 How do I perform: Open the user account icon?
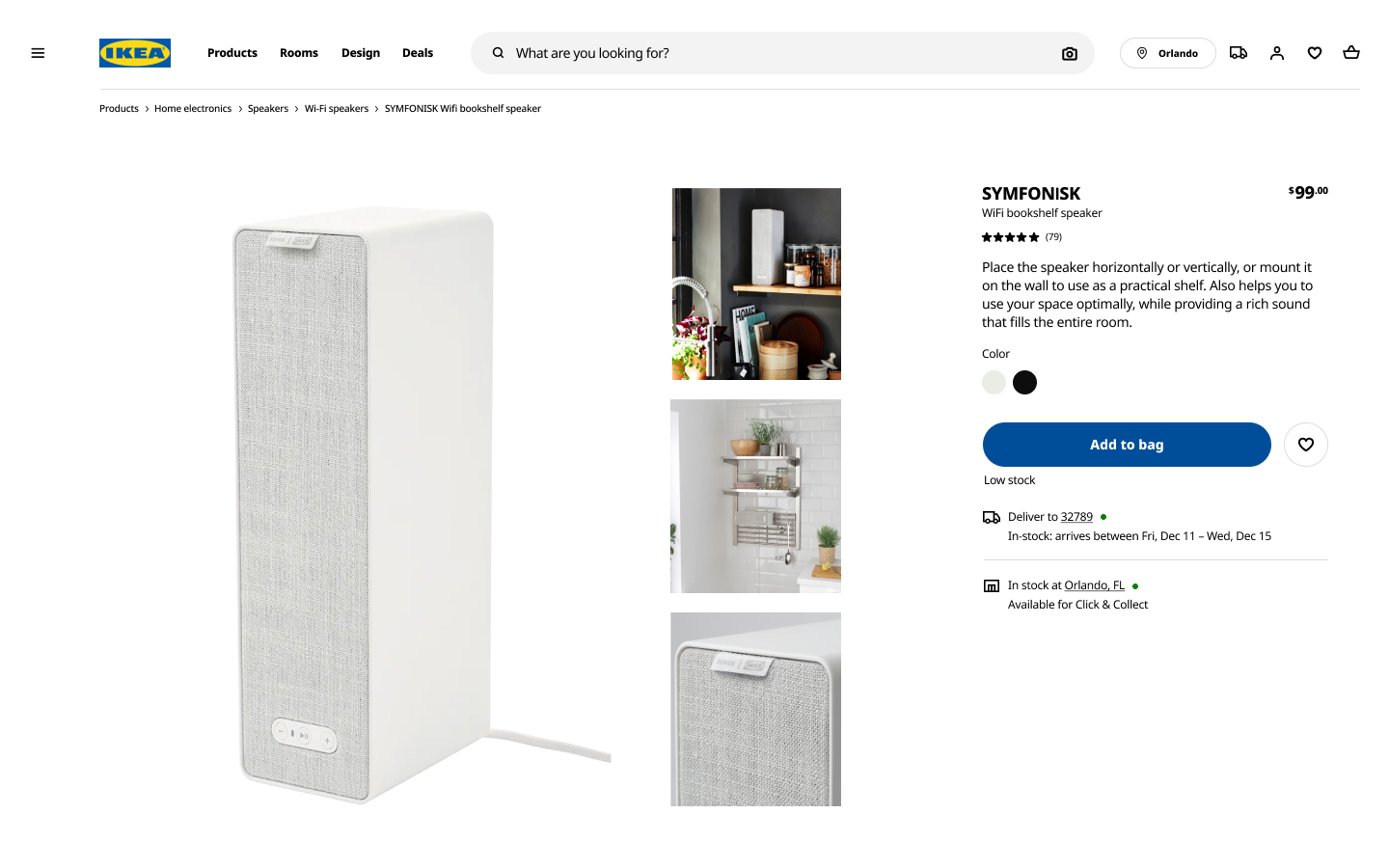click(x=1277, y=53)
